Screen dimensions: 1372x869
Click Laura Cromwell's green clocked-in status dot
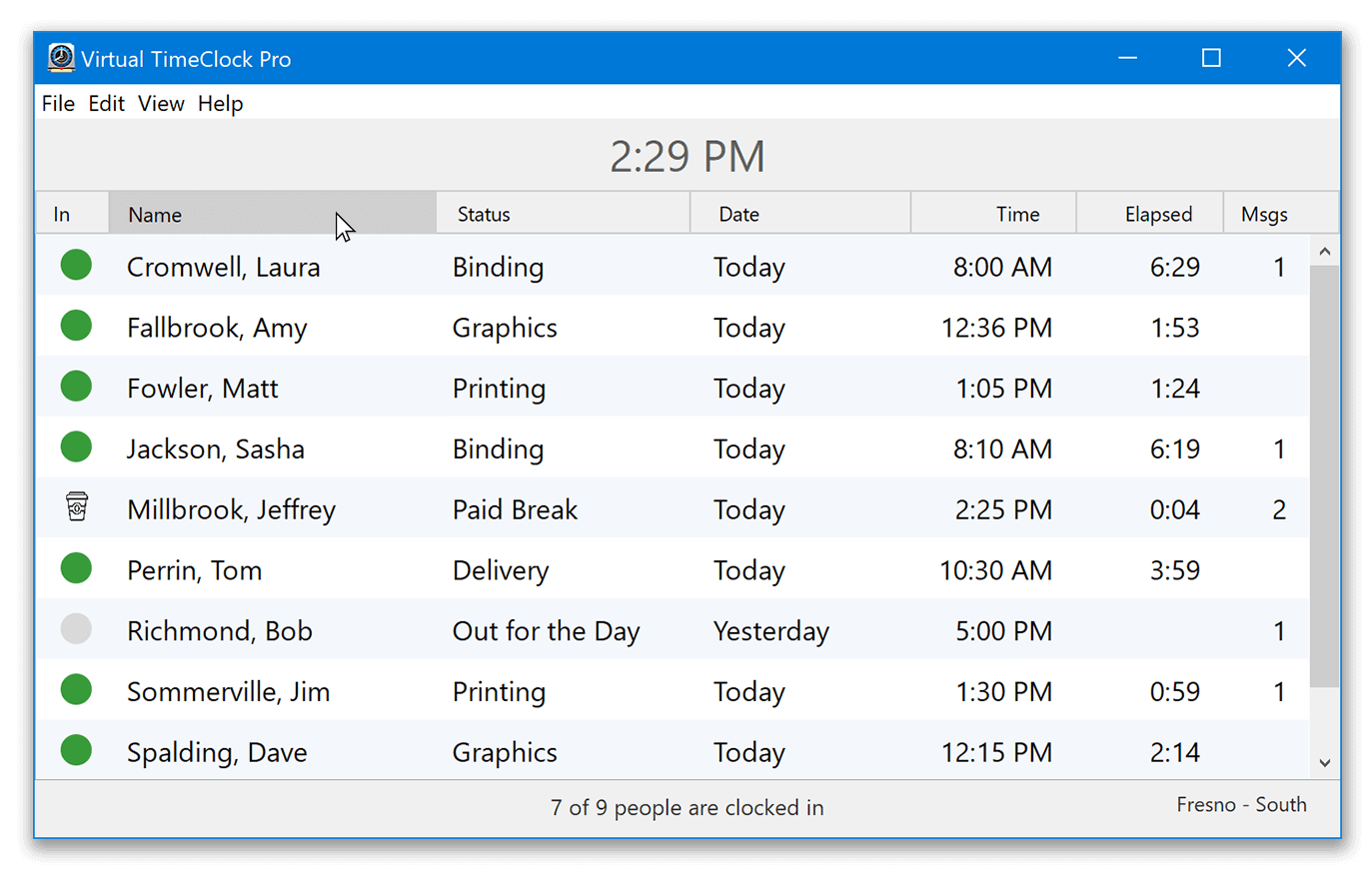pyautogui.click(x=76, y=266)
